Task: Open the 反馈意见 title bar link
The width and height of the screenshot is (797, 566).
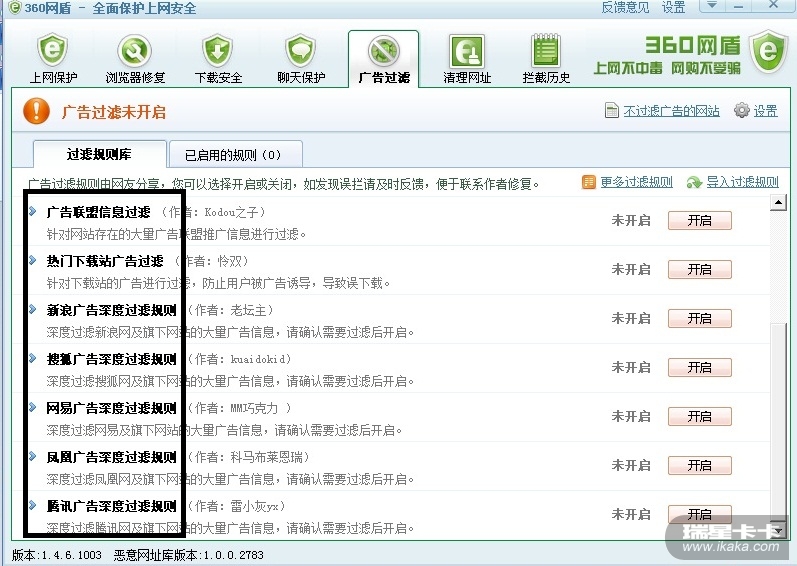Action: click(x=625, y=7)
